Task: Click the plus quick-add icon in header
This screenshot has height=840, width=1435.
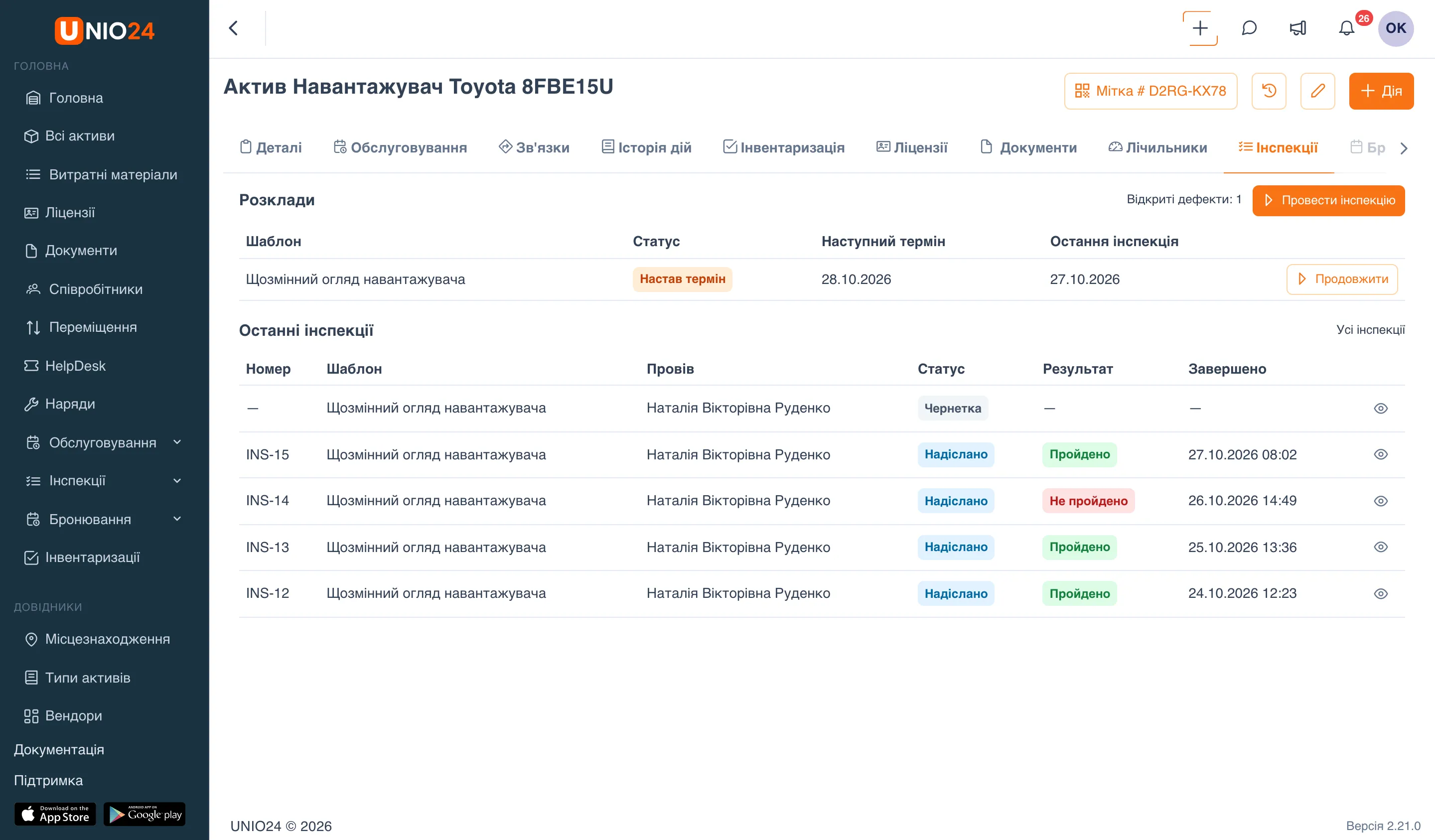Action: (x=1200, y=28)
